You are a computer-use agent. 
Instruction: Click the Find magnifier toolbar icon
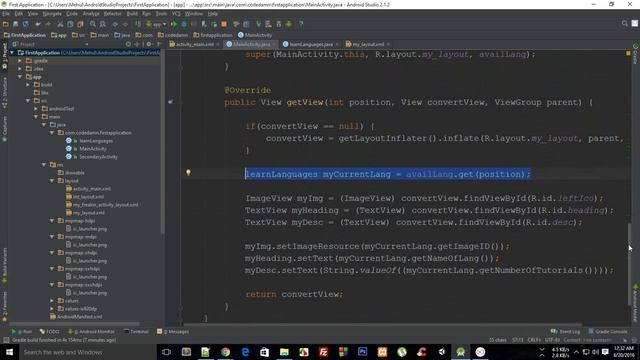click(93, 24)
